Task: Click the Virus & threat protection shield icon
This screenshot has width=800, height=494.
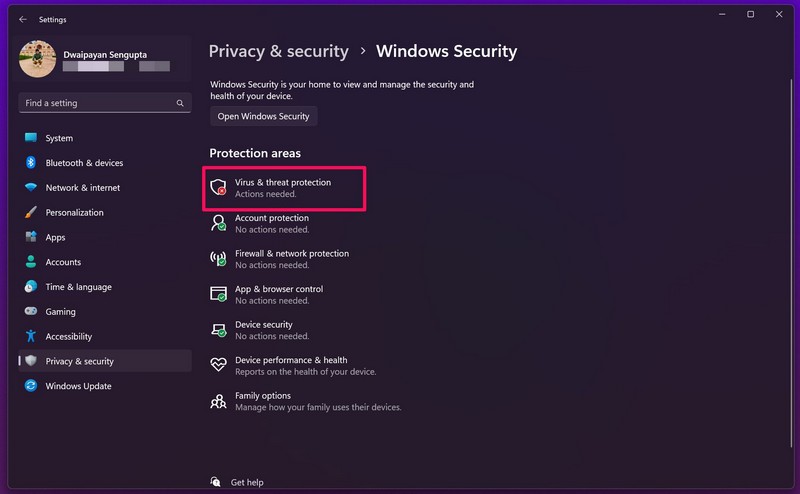Action: [x=218, y=188]
